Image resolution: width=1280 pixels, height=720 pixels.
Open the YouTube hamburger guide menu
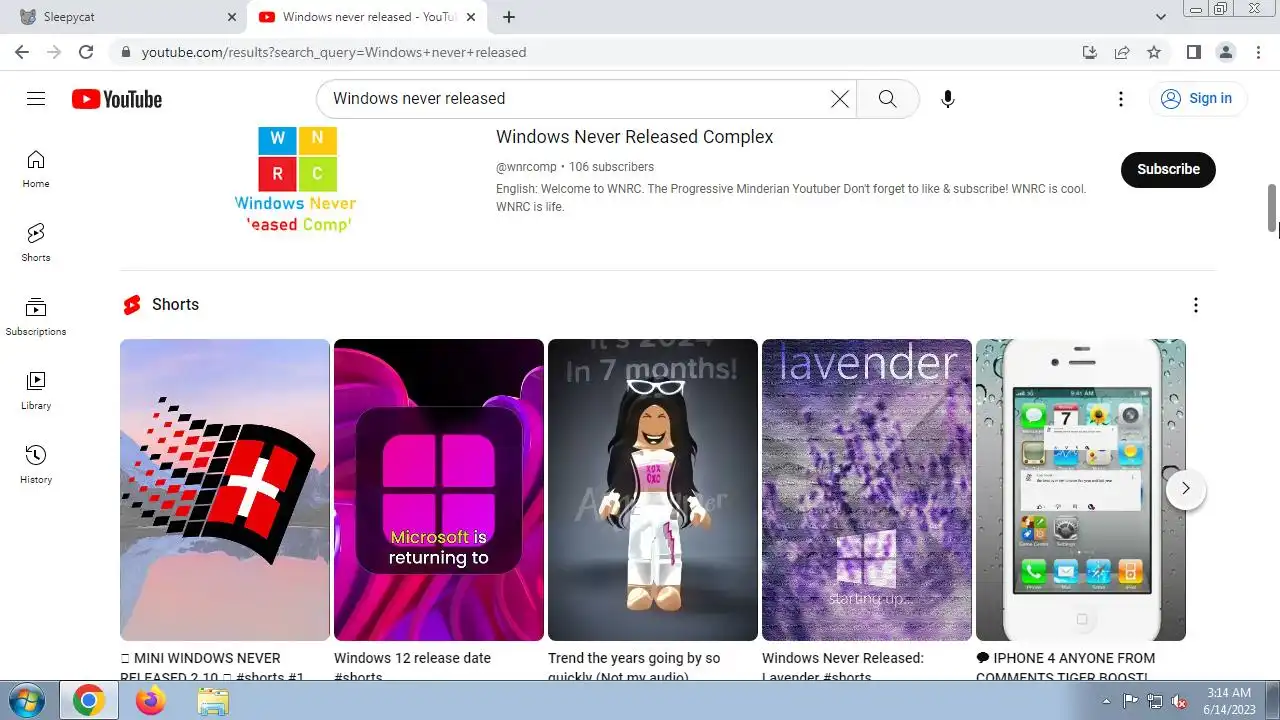[36, 98]
